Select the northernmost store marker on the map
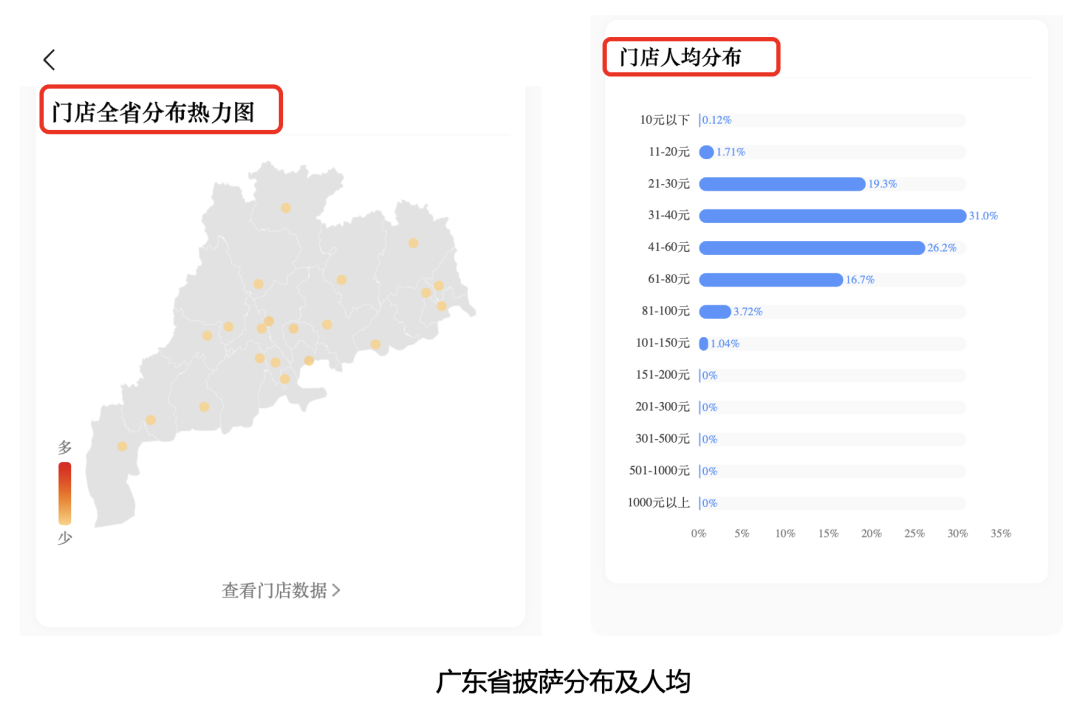 pos(285,207)
